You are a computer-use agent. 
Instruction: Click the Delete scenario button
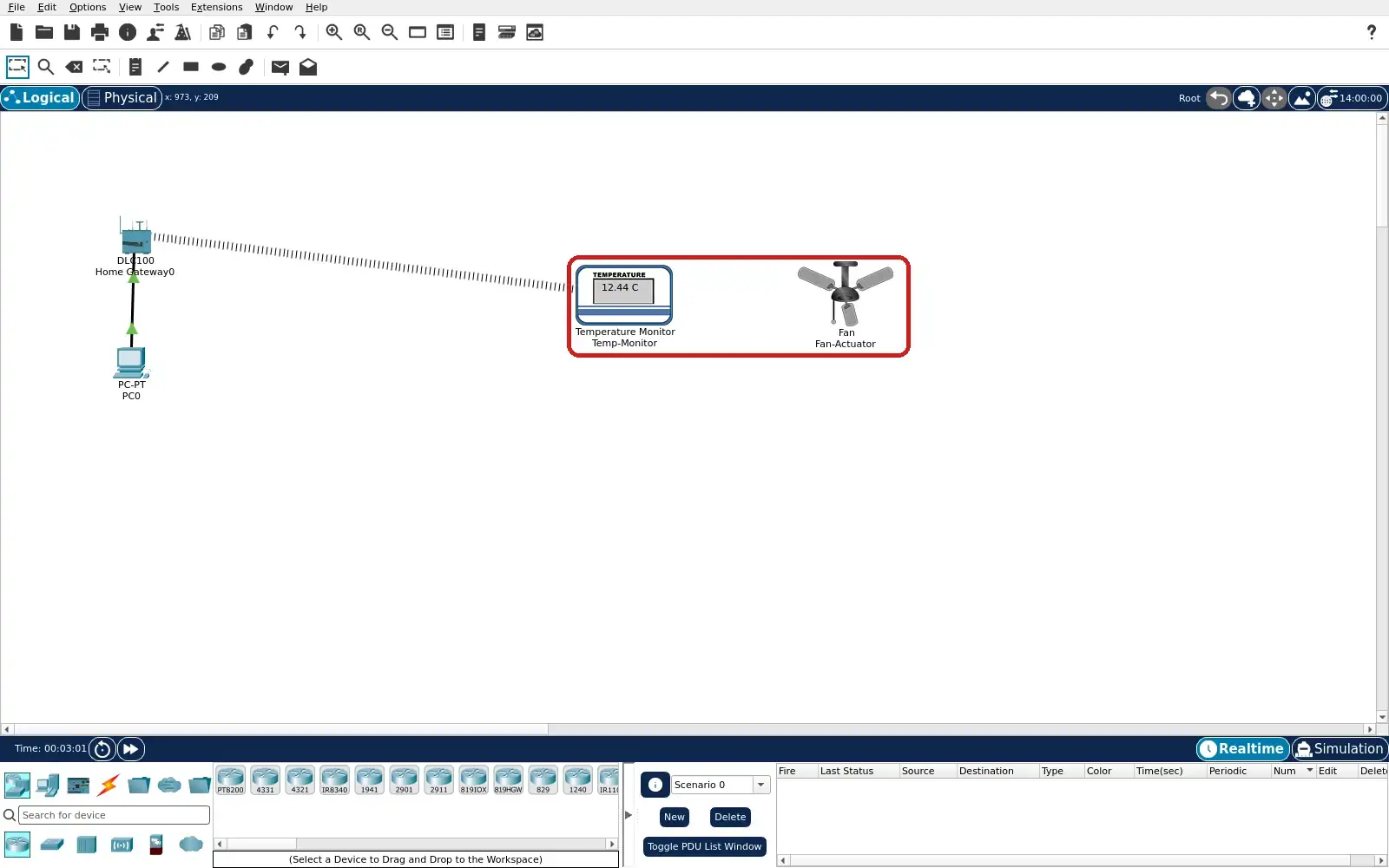730,817
